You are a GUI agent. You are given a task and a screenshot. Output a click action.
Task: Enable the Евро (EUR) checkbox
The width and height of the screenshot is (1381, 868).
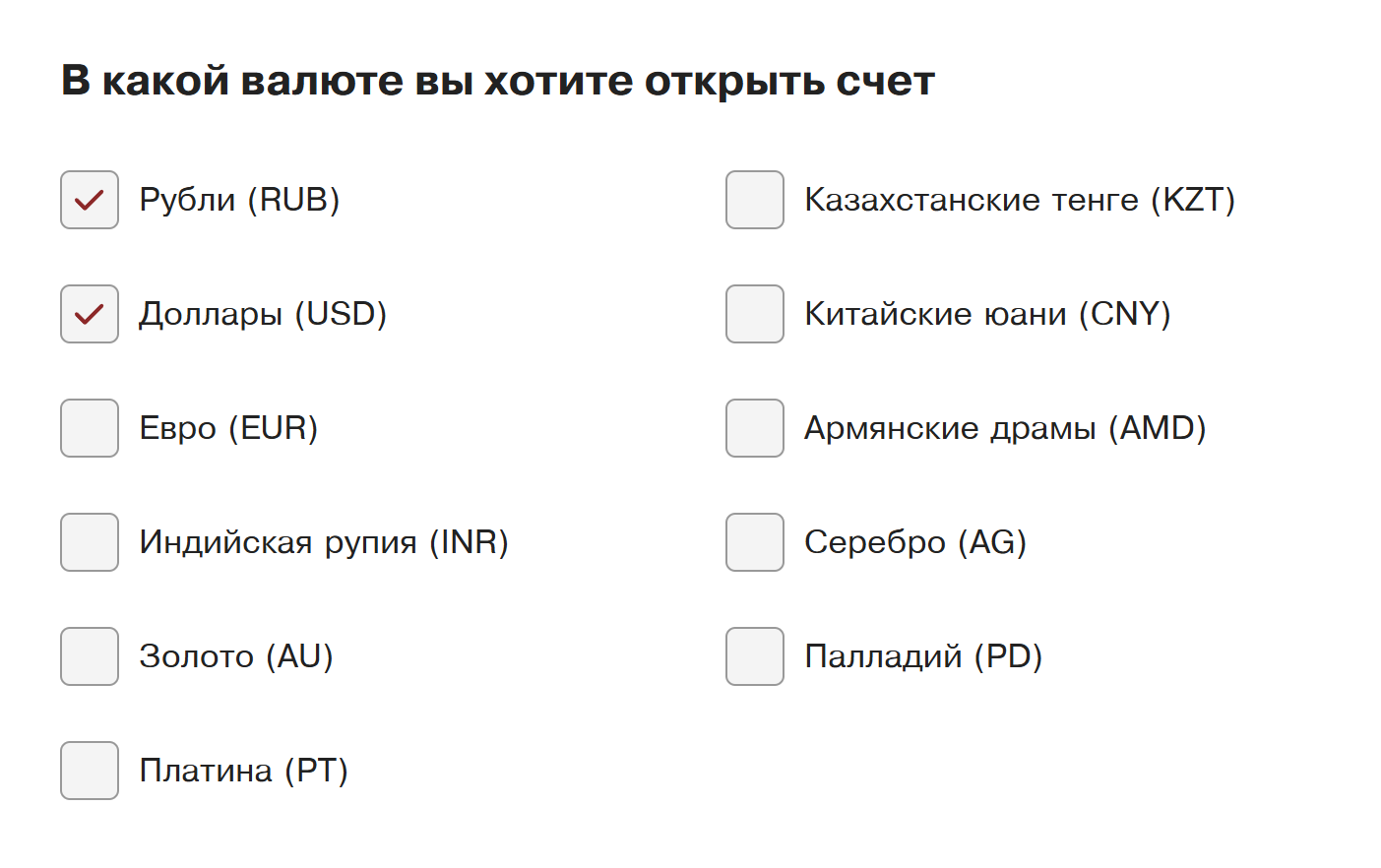tap(90, 428)
